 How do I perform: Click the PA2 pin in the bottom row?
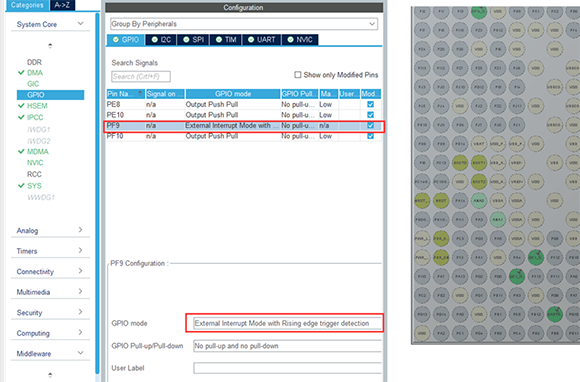point(441,333)
